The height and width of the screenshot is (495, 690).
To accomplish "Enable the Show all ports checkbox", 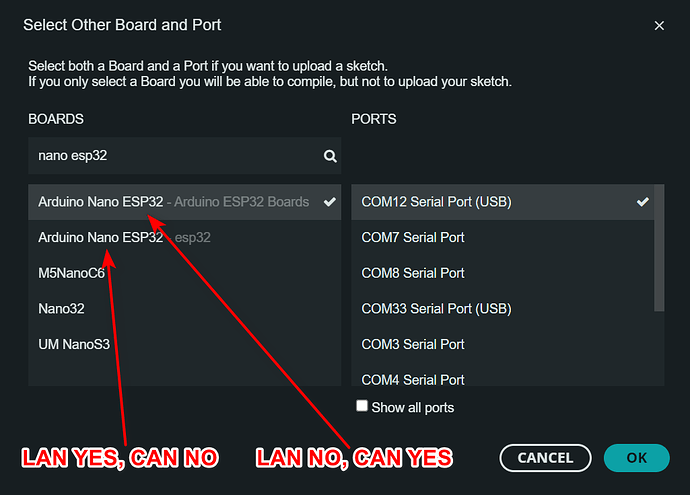I will coord(362,407).
